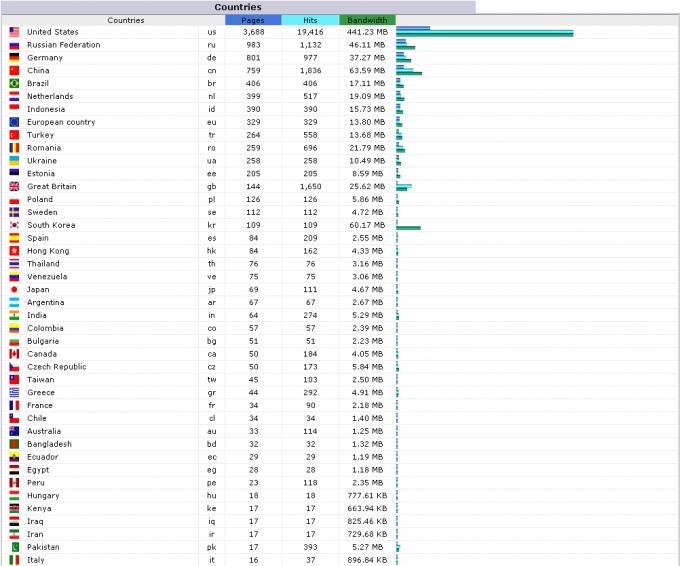This screenshot has width=682, height=566.
Task: Select the Italy country name
Action: point(36,560)
